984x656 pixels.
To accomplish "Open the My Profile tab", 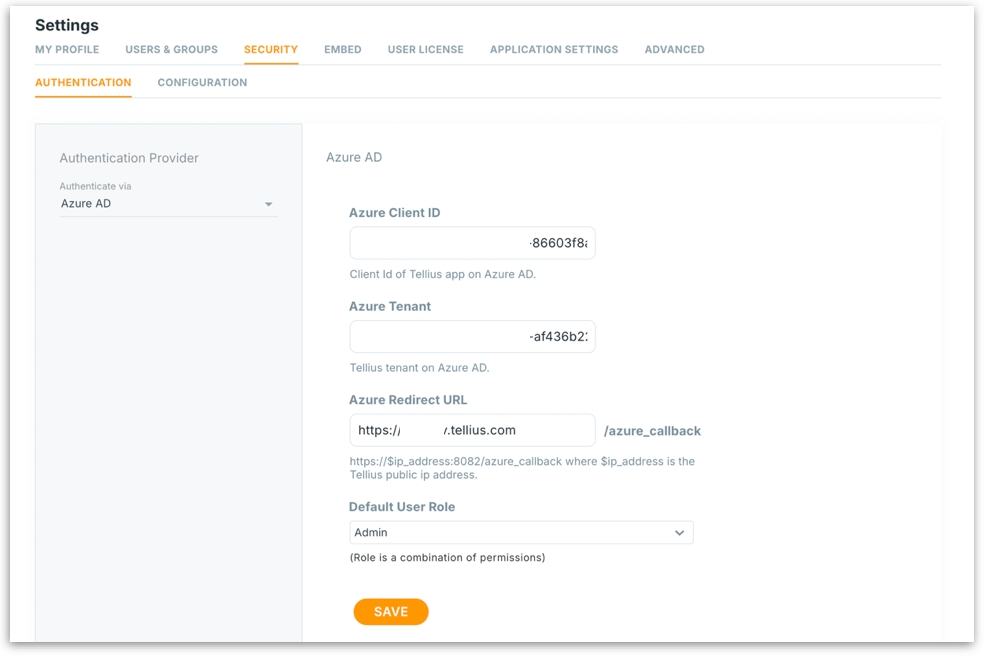I will click(x=67, y=49).
